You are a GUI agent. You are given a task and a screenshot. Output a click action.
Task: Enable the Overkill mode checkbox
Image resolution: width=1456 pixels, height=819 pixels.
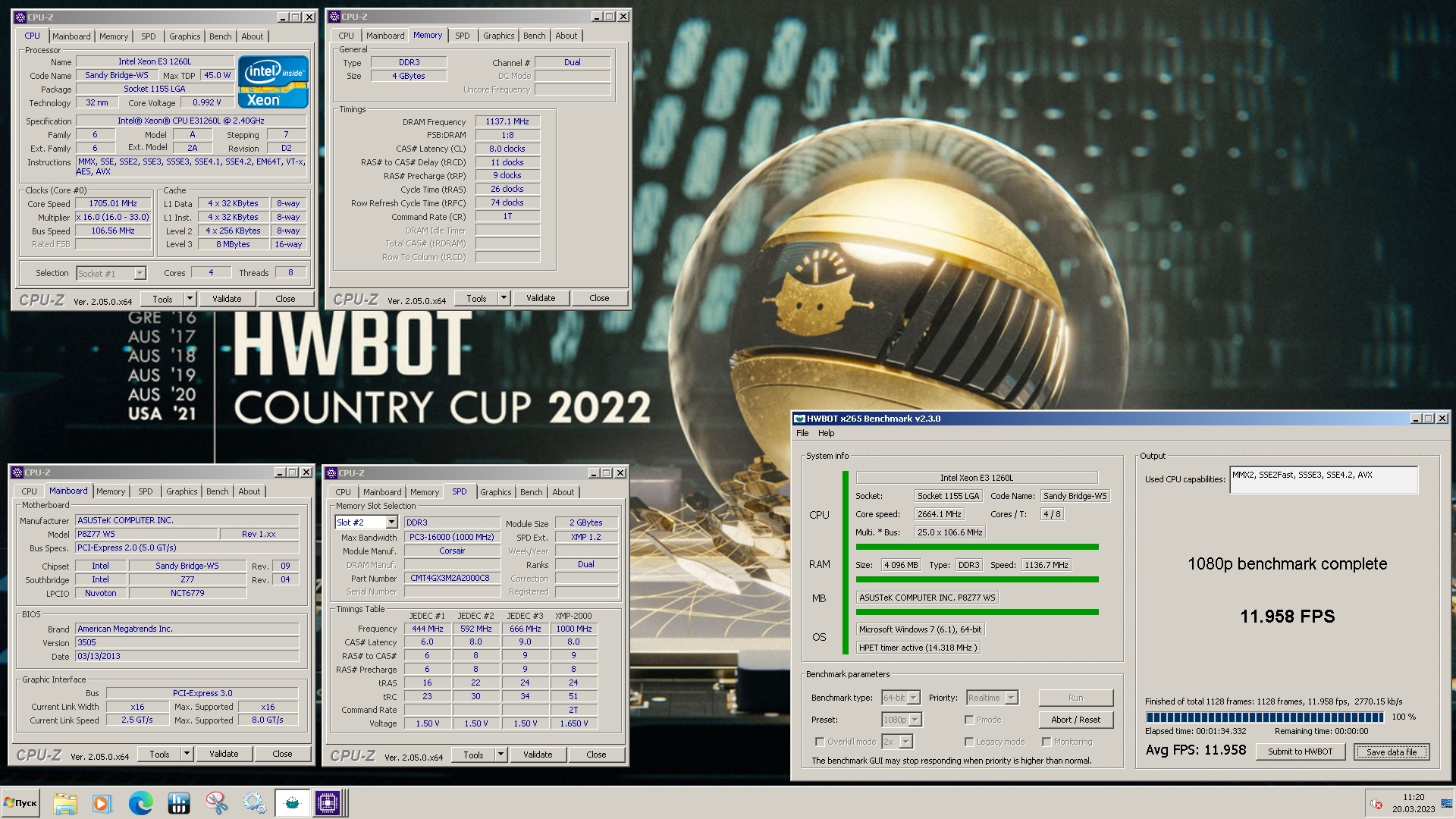tap(820, 742)
